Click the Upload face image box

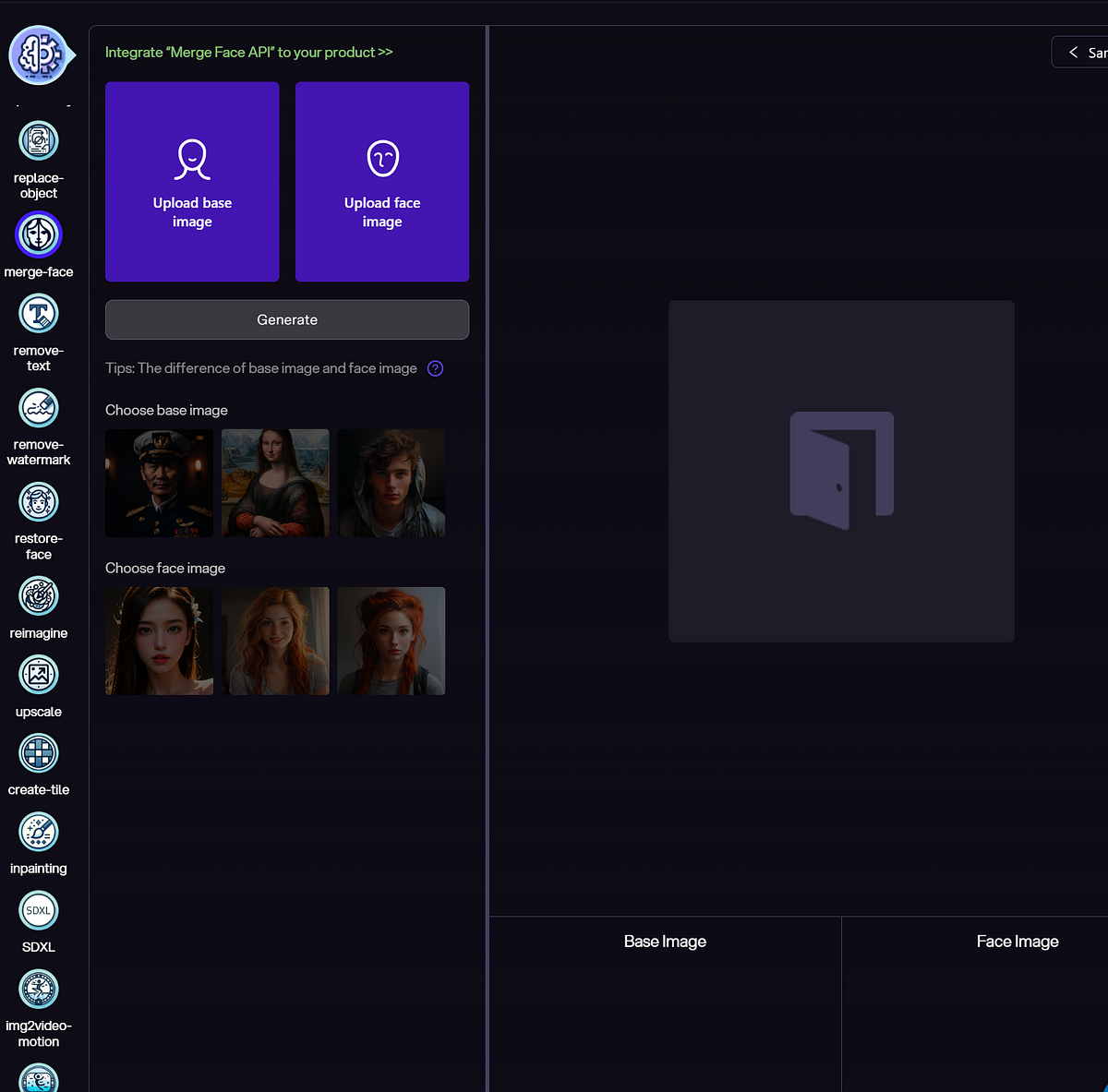[382, 182]
